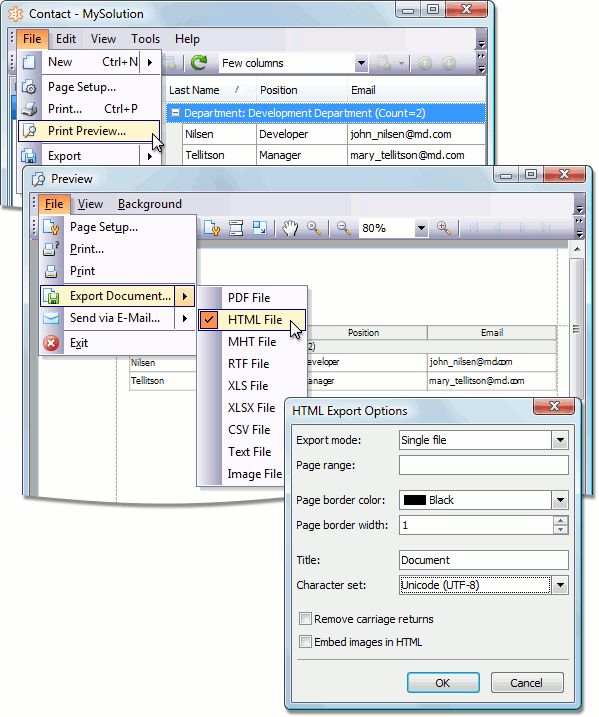Image resolution: width=599 pixels, height=717 pixels.
Task: Click the header and footer icon in Preview toolbar
Action: coord(236,228)
